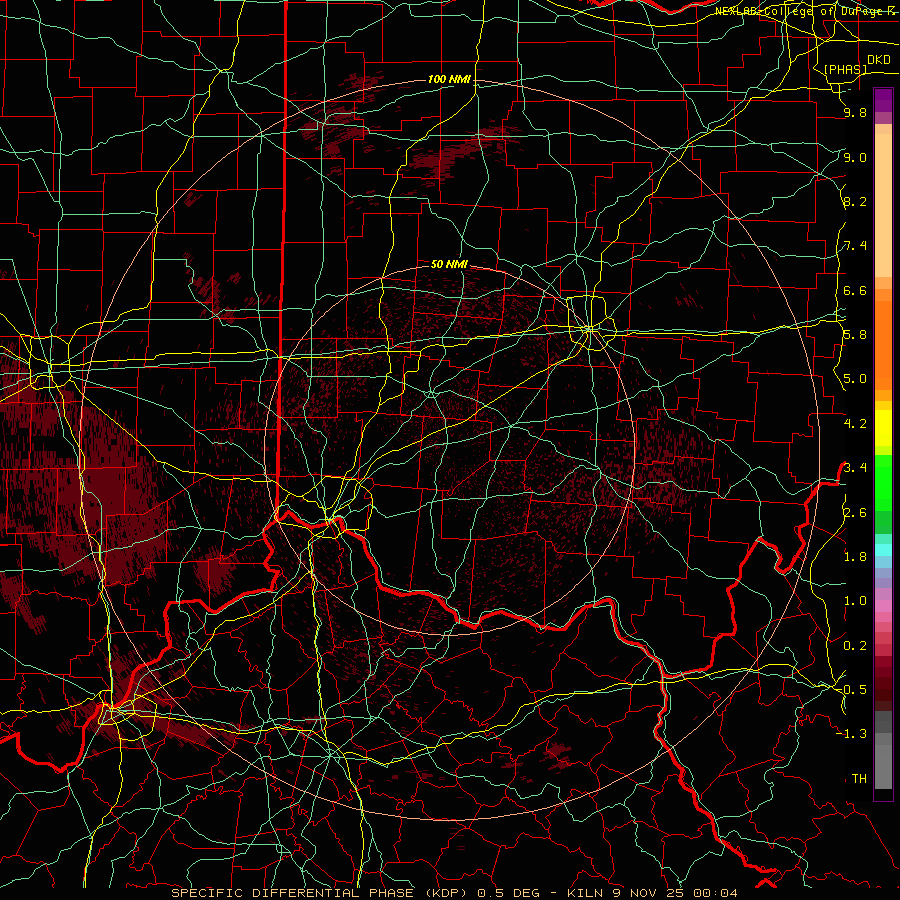Image resolution: width=900 pixels, height=900 pixels.
Task: Click the KDP product caption at the bottom
Action: [455, 893]
